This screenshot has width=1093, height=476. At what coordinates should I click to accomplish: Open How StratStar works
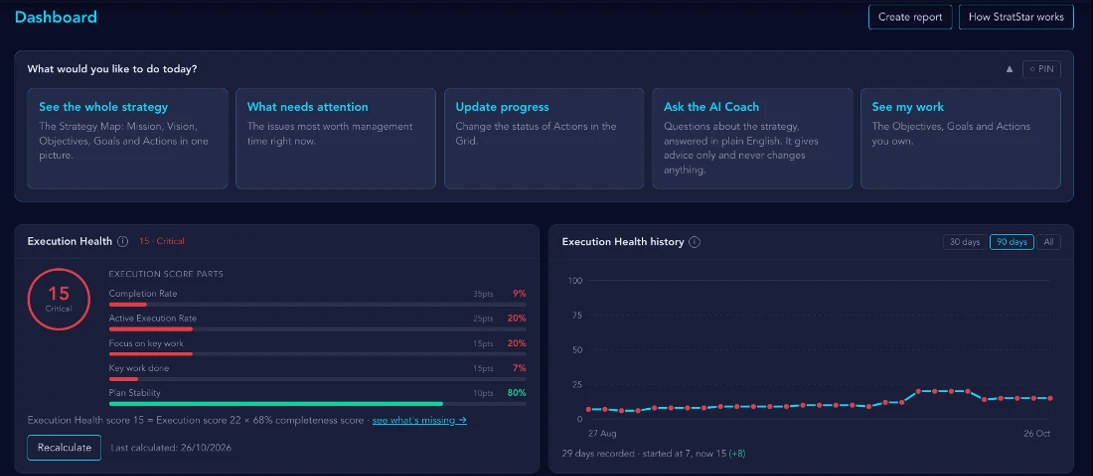pos(1016,17)
